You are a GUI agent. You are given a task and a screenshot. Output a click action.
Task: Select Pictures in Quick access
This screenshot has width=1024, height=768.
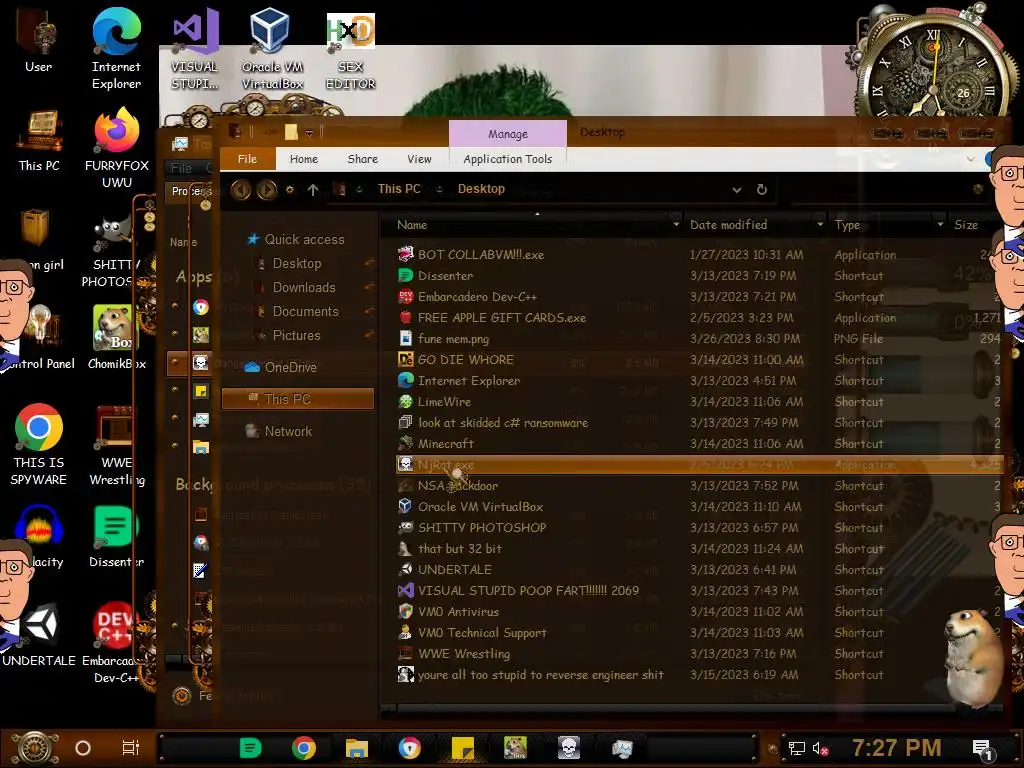(x=296, y=336)
